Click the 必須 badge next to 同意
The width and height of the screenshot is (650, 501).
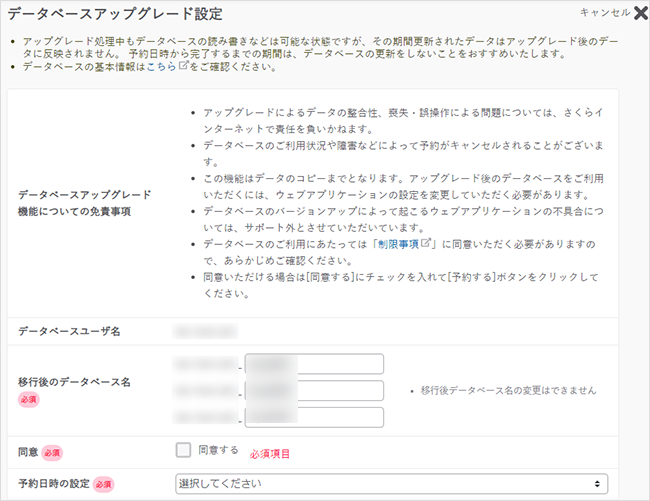pos(52,453)
